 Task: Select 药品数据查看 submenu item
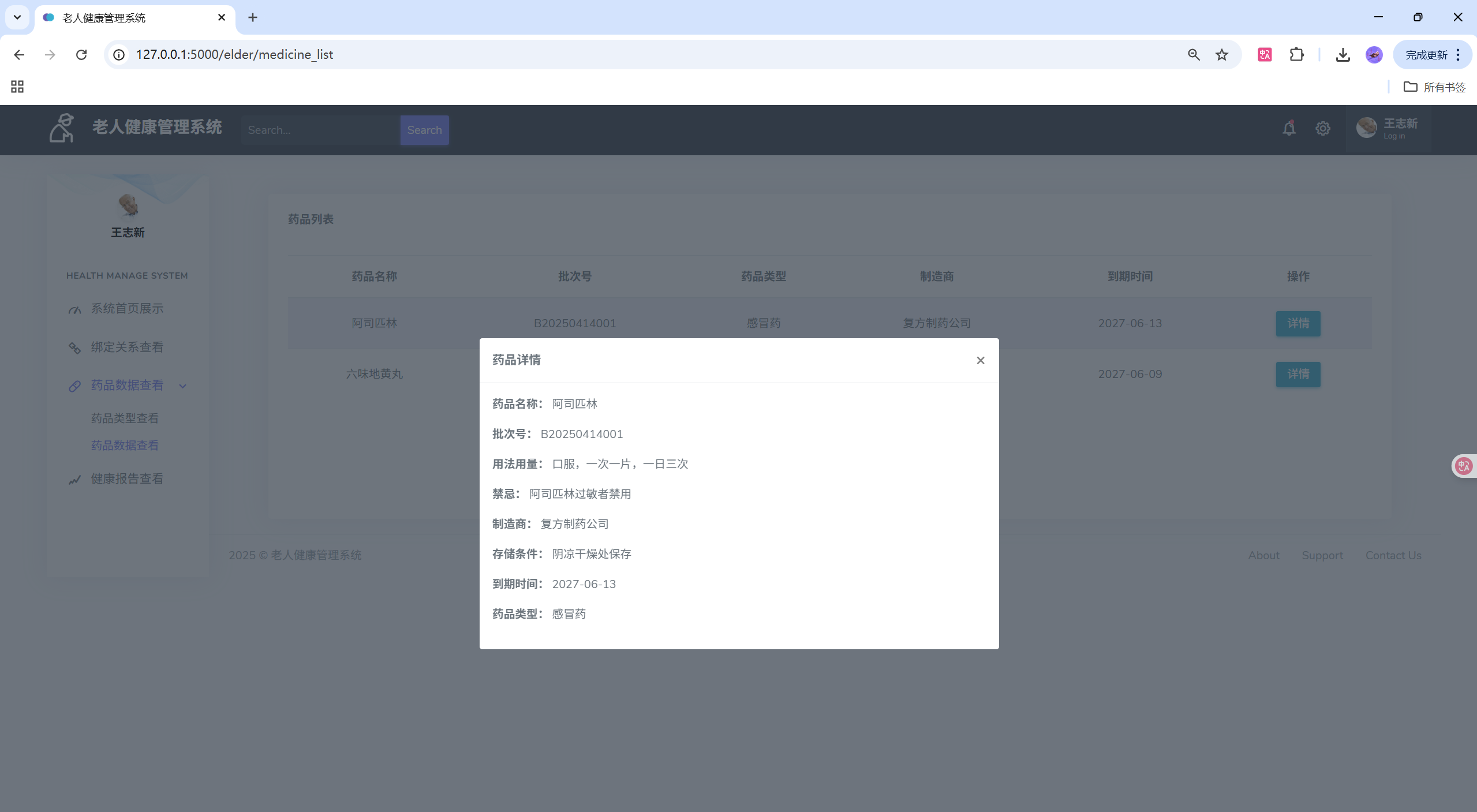tap(125, 446)
